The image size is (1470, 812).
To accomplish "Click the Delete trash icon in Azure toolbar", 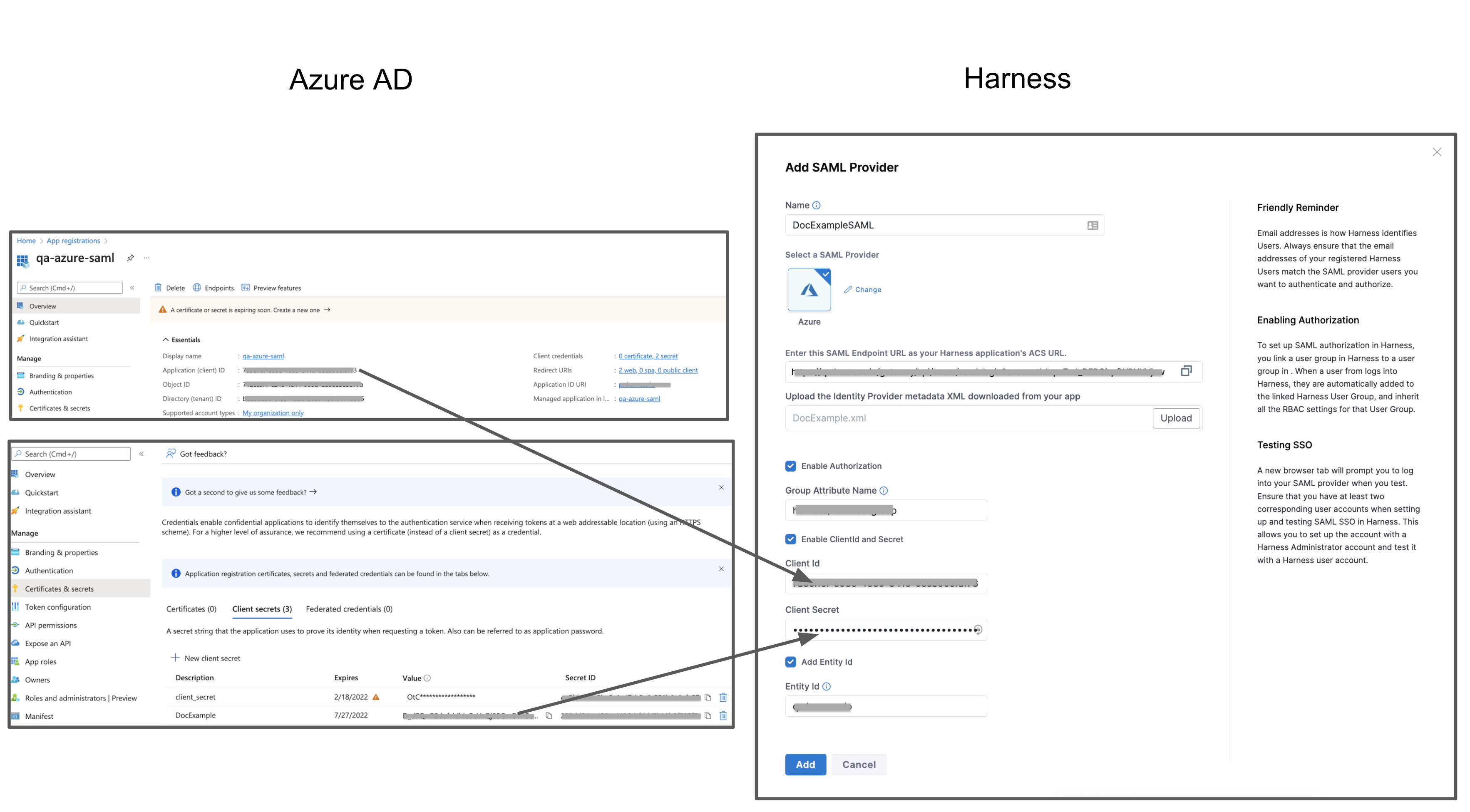I will point(159,288).
